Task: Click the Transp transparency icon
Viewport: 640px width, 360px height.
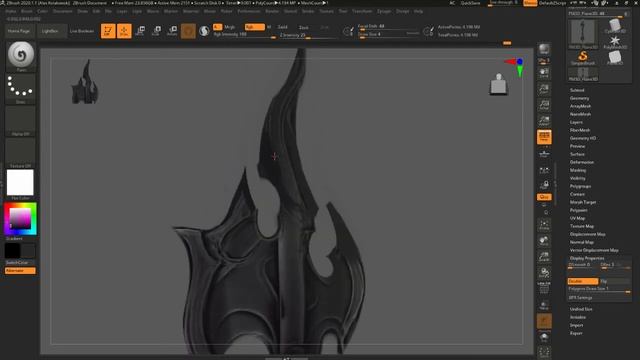Action: click(x=544, y=305)
